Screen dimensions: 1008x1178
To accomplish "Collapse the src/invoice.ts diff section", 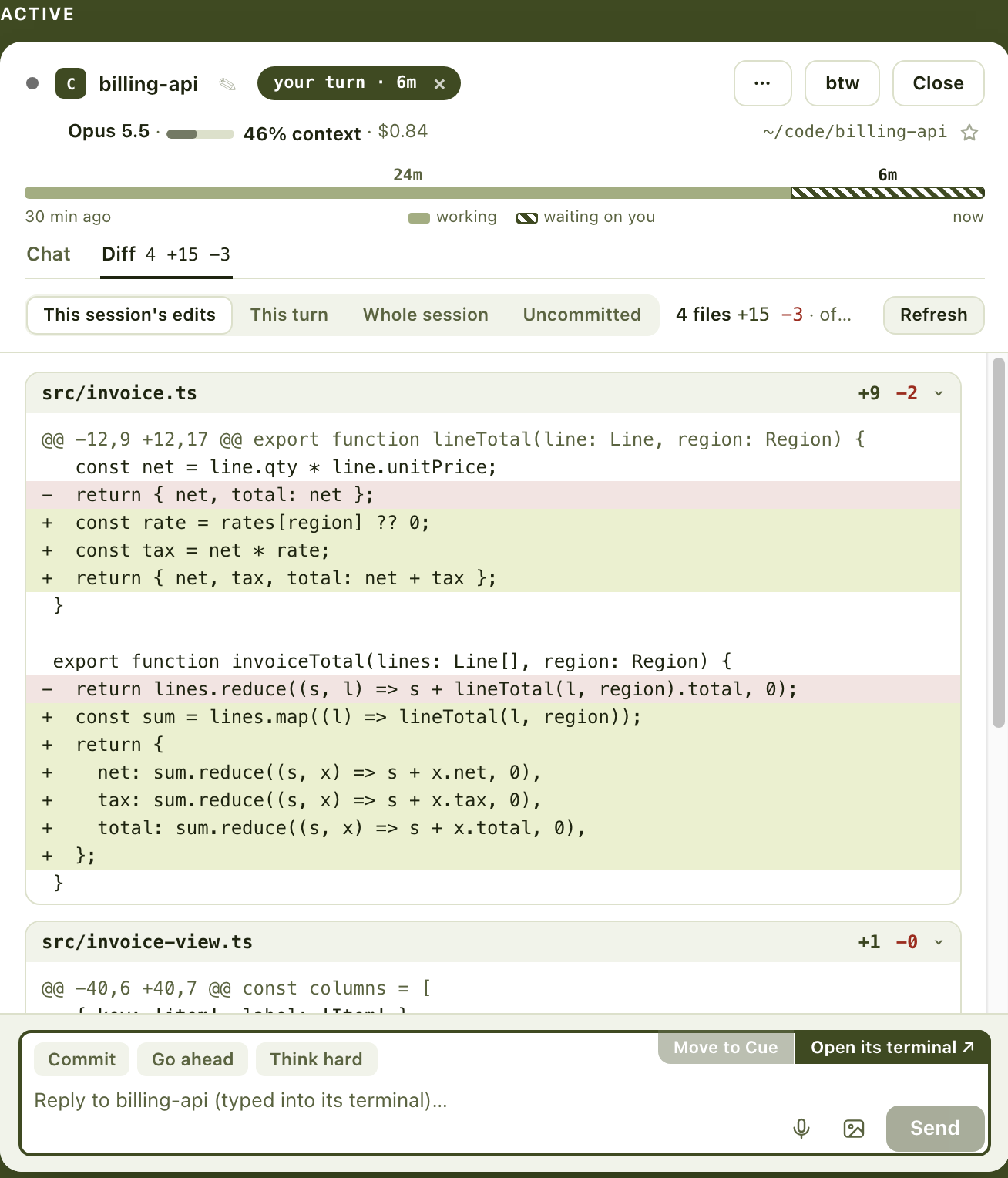I will [x=939, y=393].
